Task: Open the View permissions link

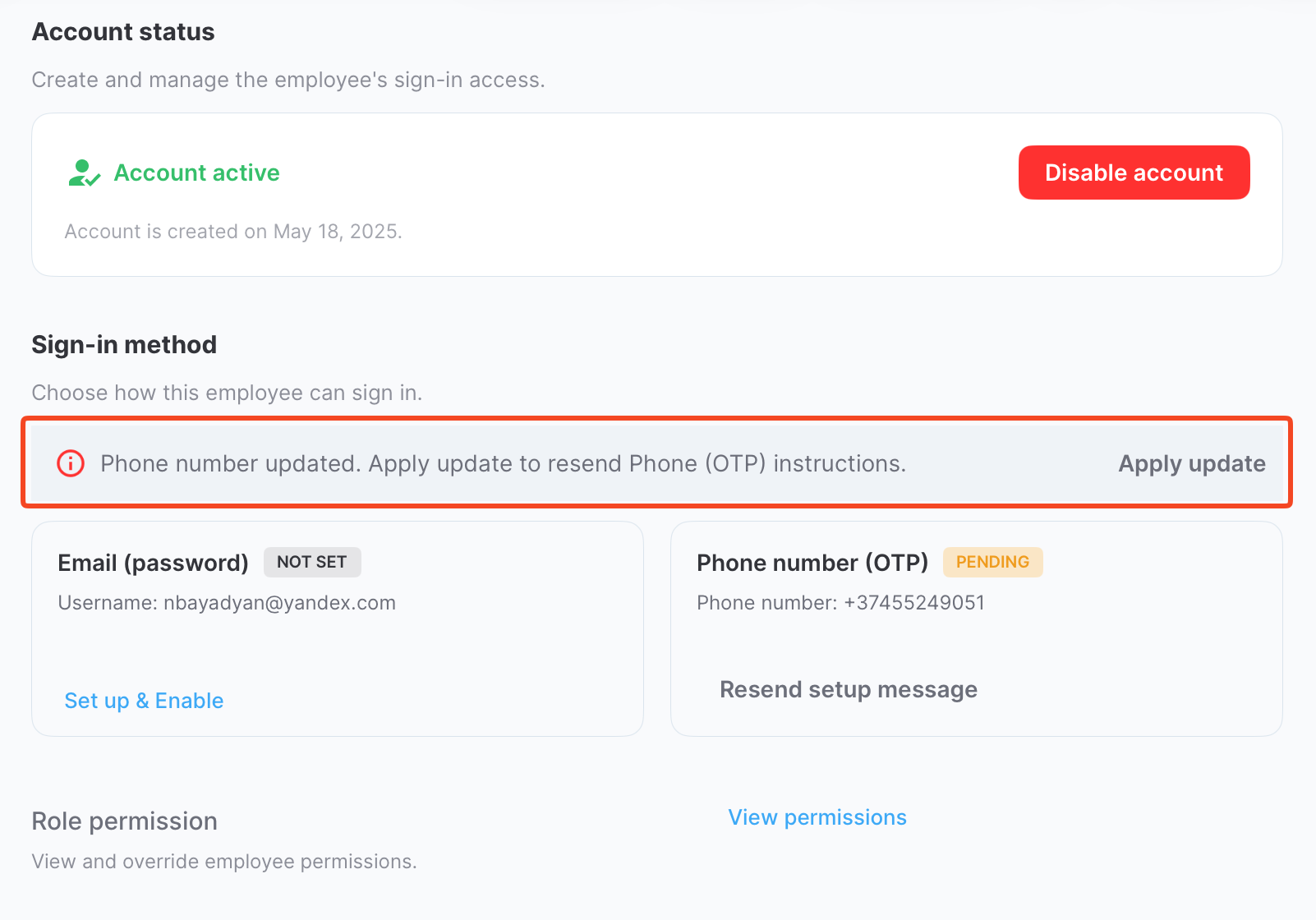Action: 817,817
